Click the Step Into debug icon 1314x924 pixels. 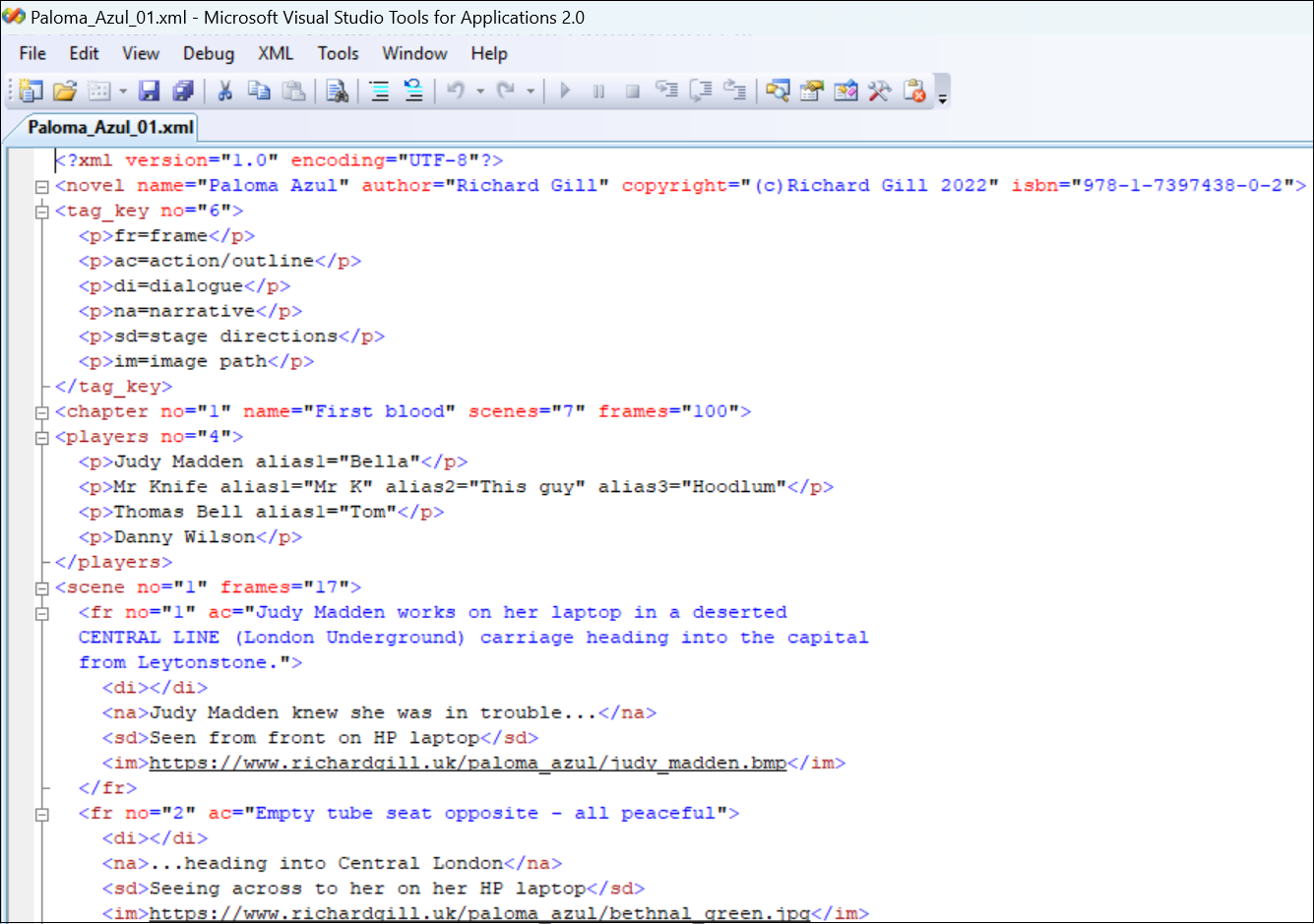pos(667,91)
